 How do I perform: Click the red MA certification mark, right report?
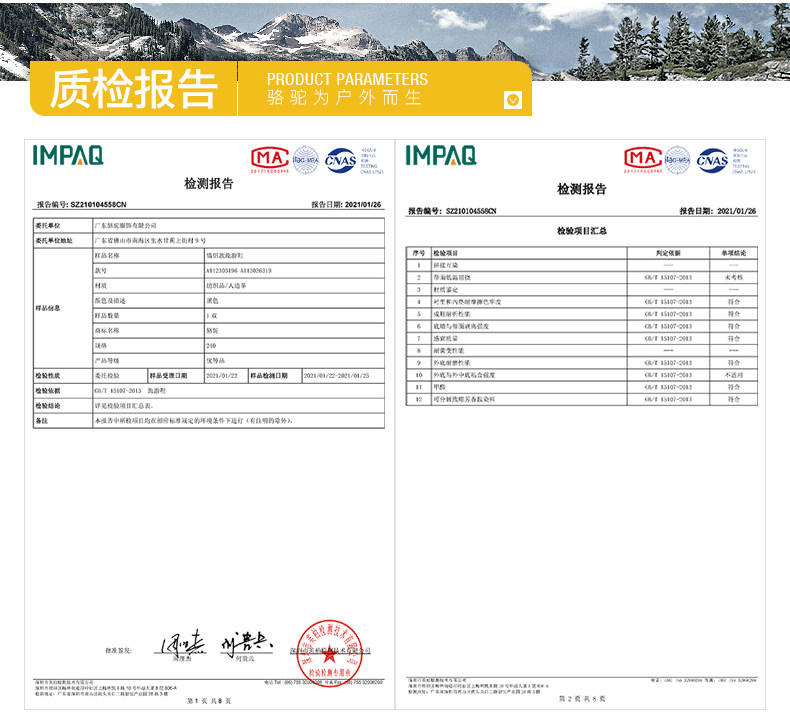coord(643,160)
